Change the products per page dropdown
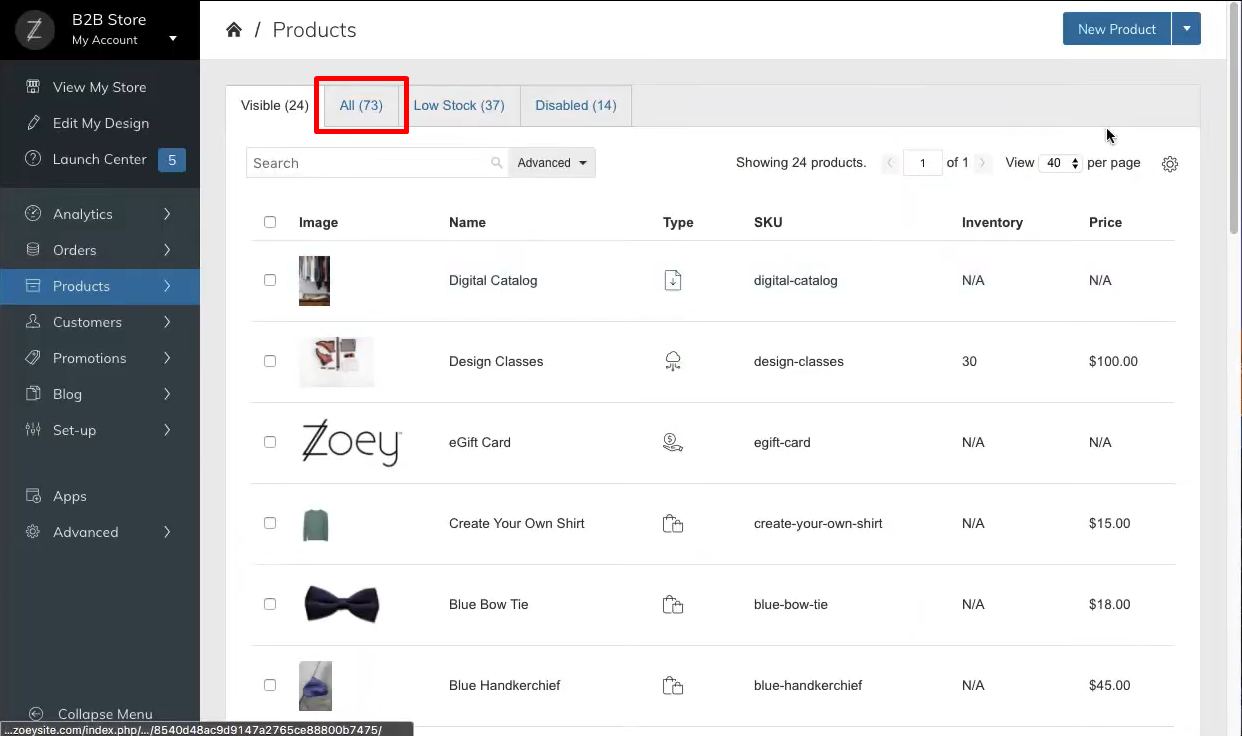1242x736 pixels. click(1059, 162)
